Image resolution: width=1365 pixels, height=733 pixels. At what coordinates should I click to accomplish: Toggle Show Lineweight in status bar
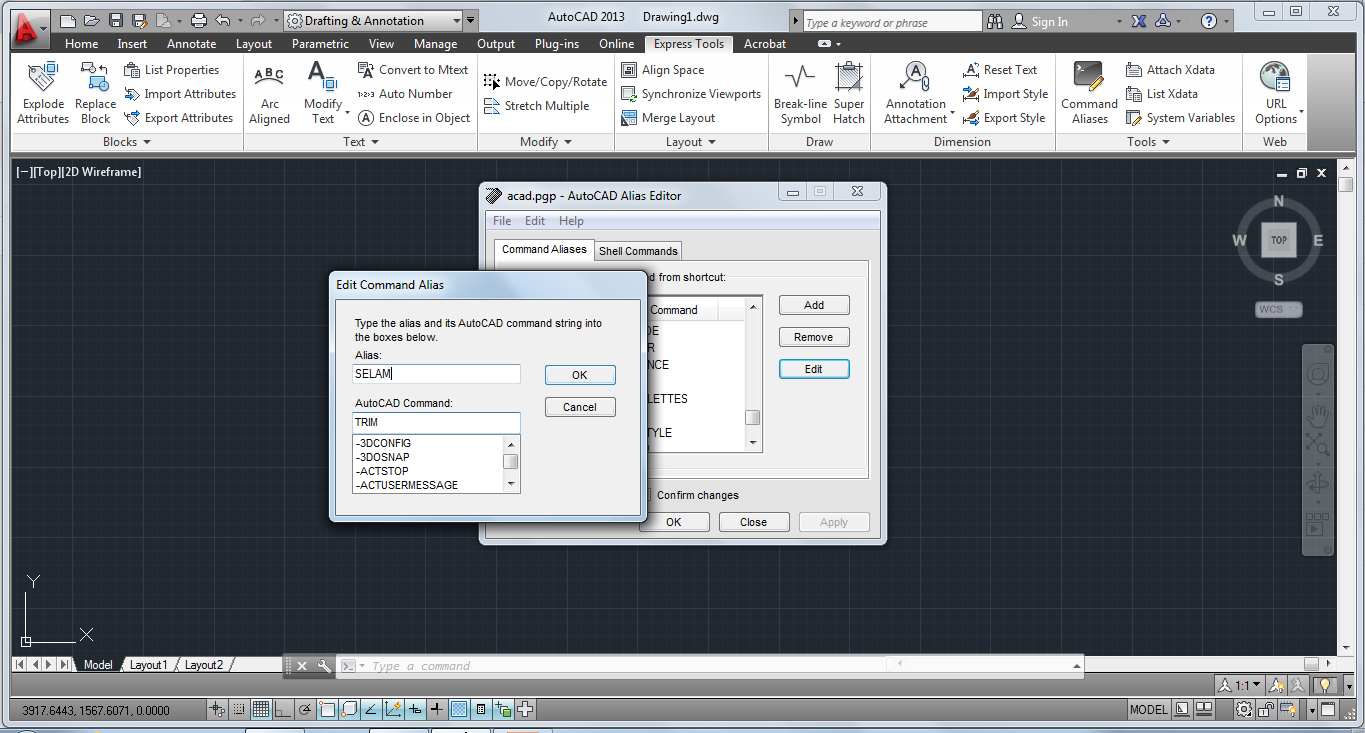pos(437,710)
